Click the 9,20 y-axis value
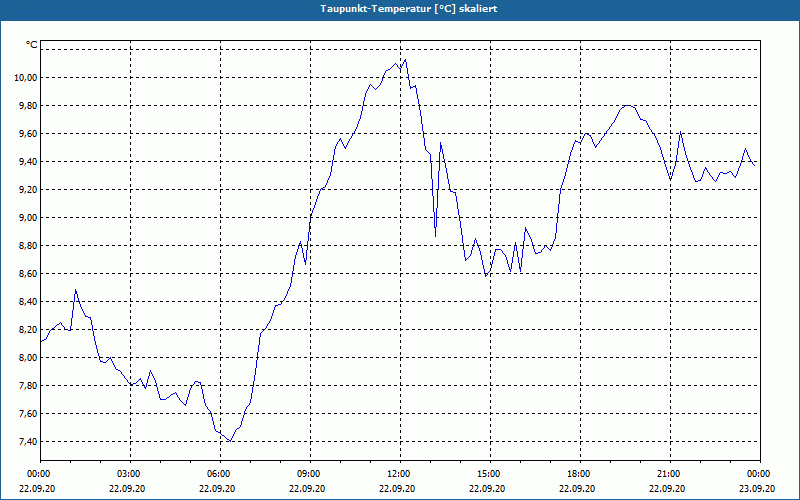Viewport: 800px width, 500px height. coord(28,190)
